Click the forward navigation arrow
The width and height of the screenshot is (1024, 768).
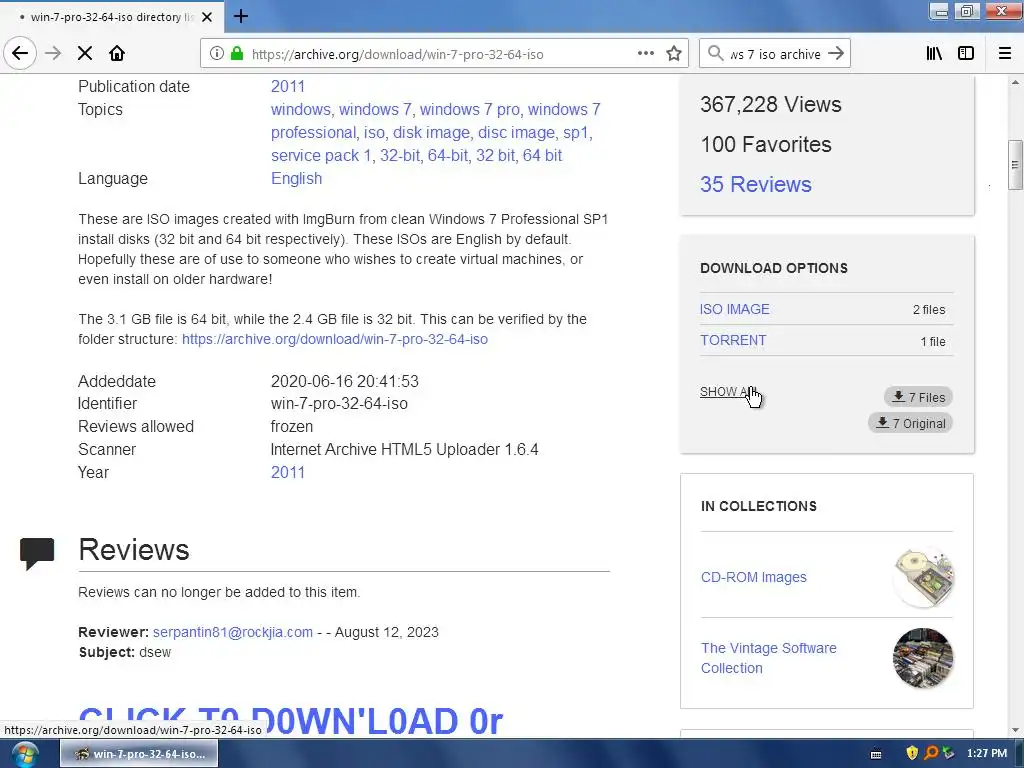(x=53, y=54)
